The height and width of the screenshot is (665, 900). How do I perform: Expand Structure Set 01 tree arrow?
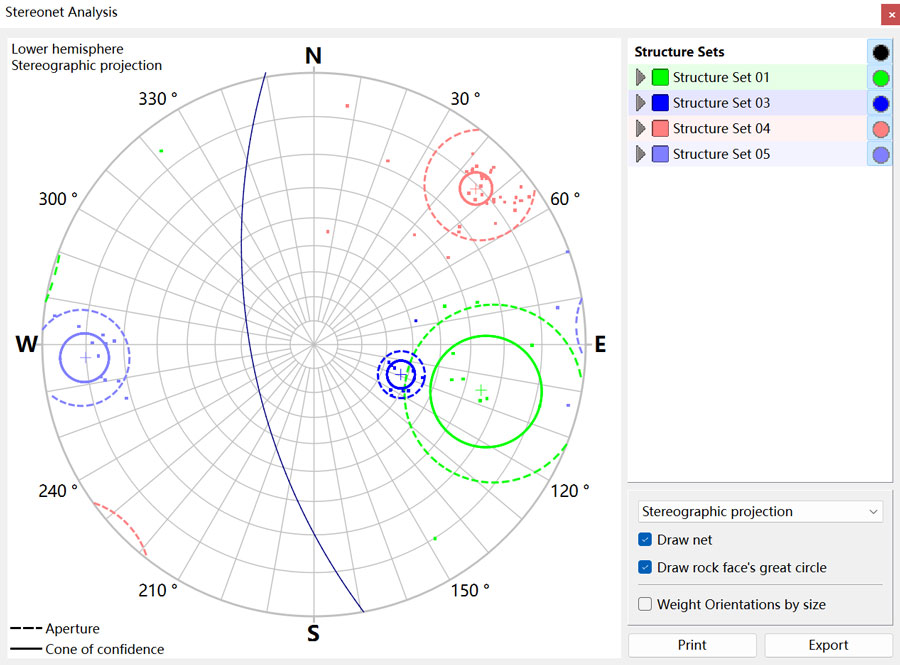(641, 77)
